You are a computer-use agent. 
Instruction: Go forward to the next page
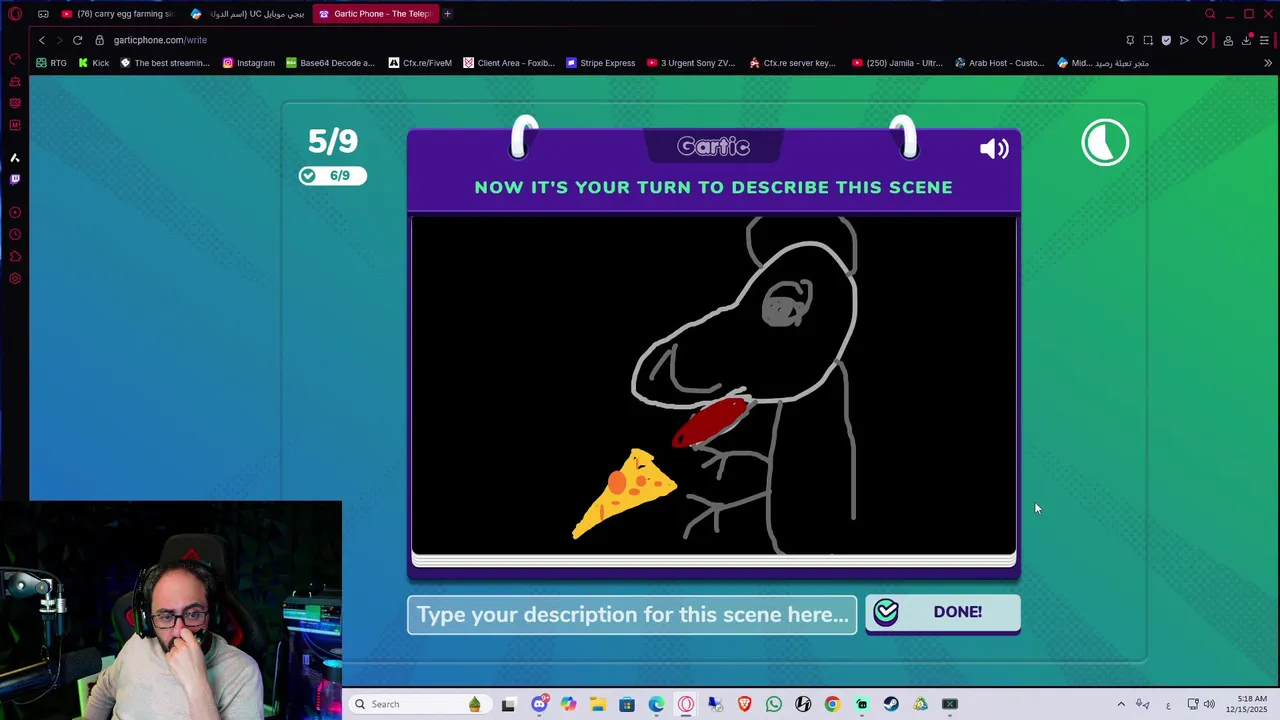(59, 40)
